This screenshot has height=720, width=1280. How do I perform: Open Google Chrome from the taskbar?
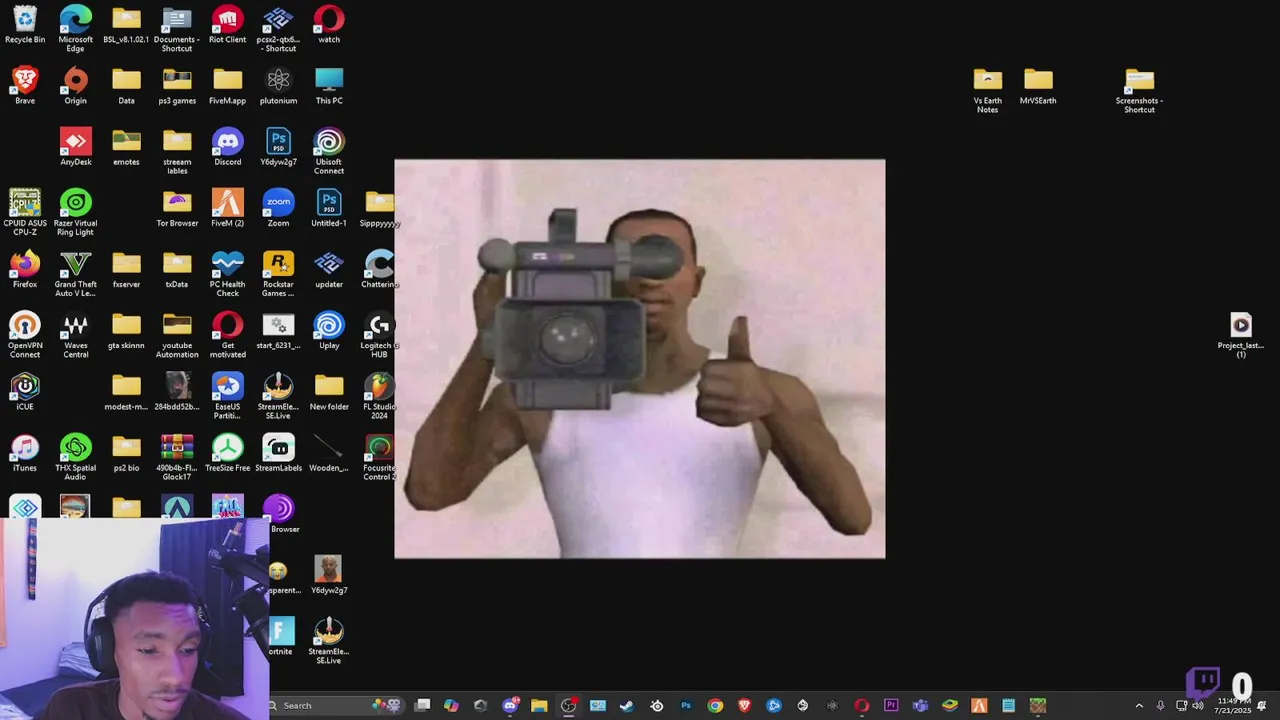715,706
